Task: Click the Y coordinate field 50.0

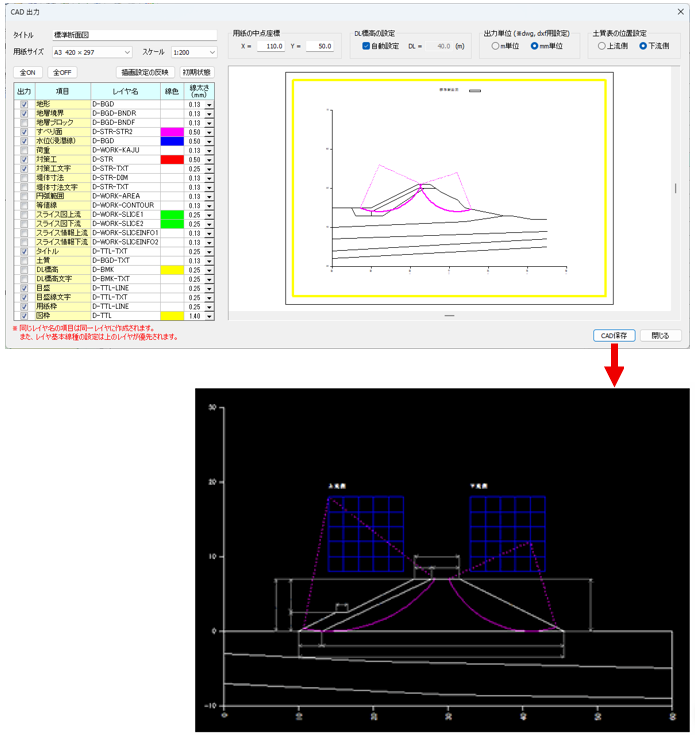Action: coord(320,46)
